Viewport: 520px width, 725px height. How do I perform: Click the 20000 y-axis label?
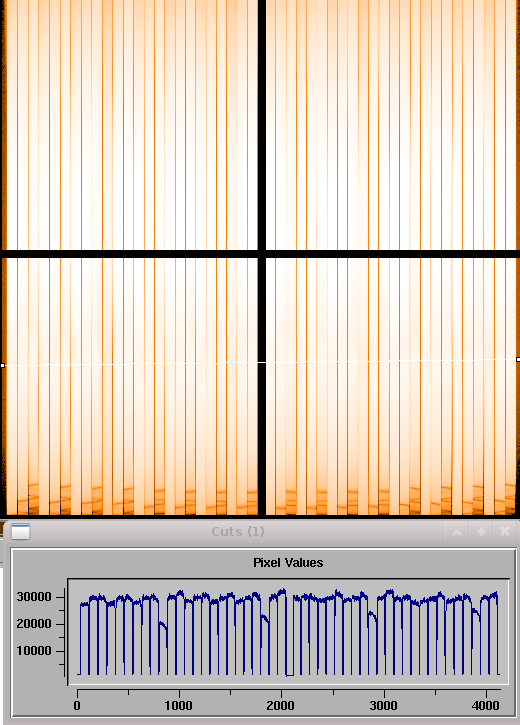pos(34,624)
